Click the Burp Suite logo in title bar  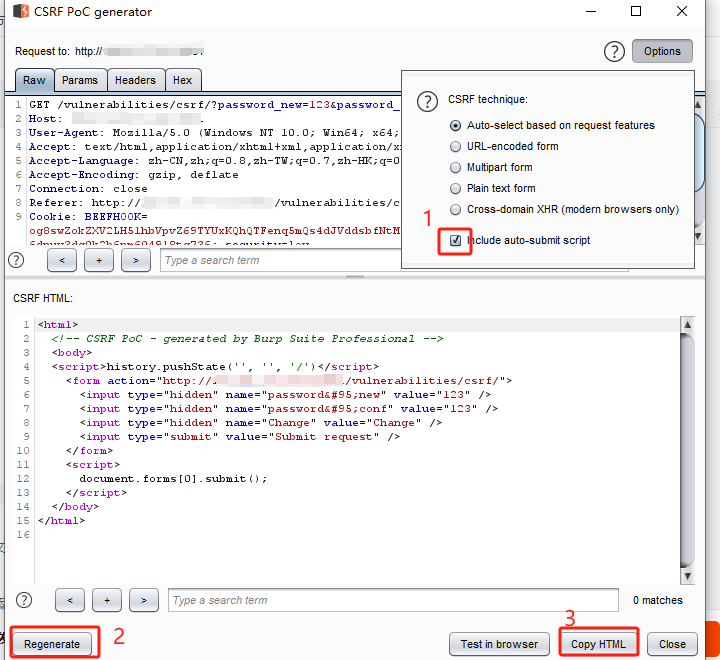(x=21, y=11)
